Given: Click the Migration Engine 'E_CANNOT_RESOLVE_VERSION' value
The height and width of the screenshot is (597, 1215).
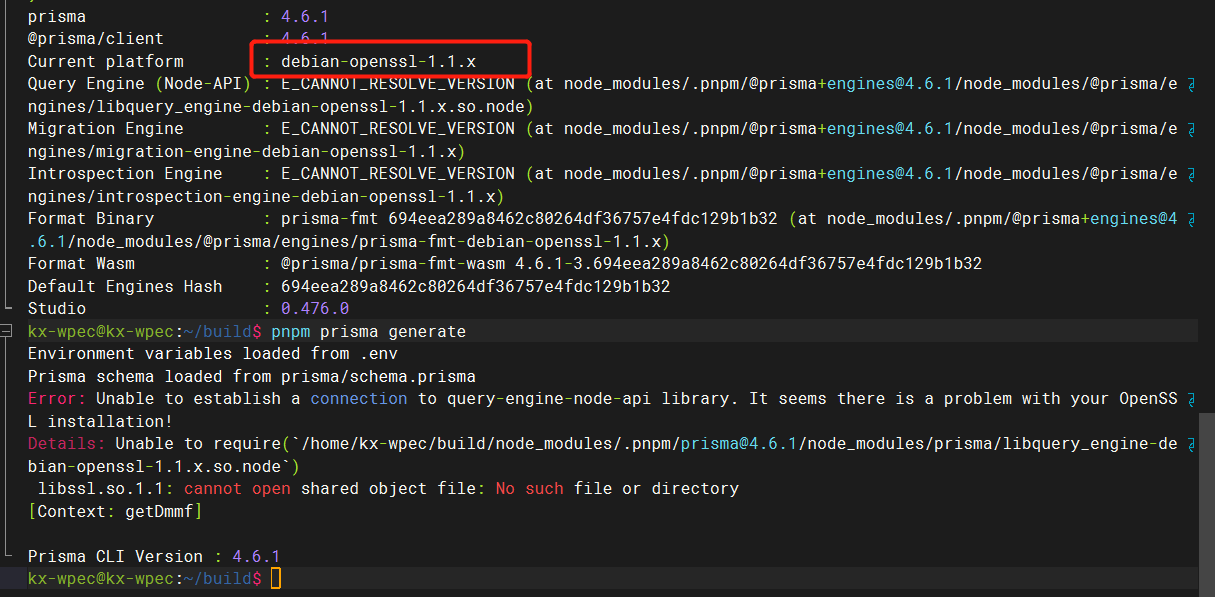Looking at the screenshot, I should [x=398, y=129].
